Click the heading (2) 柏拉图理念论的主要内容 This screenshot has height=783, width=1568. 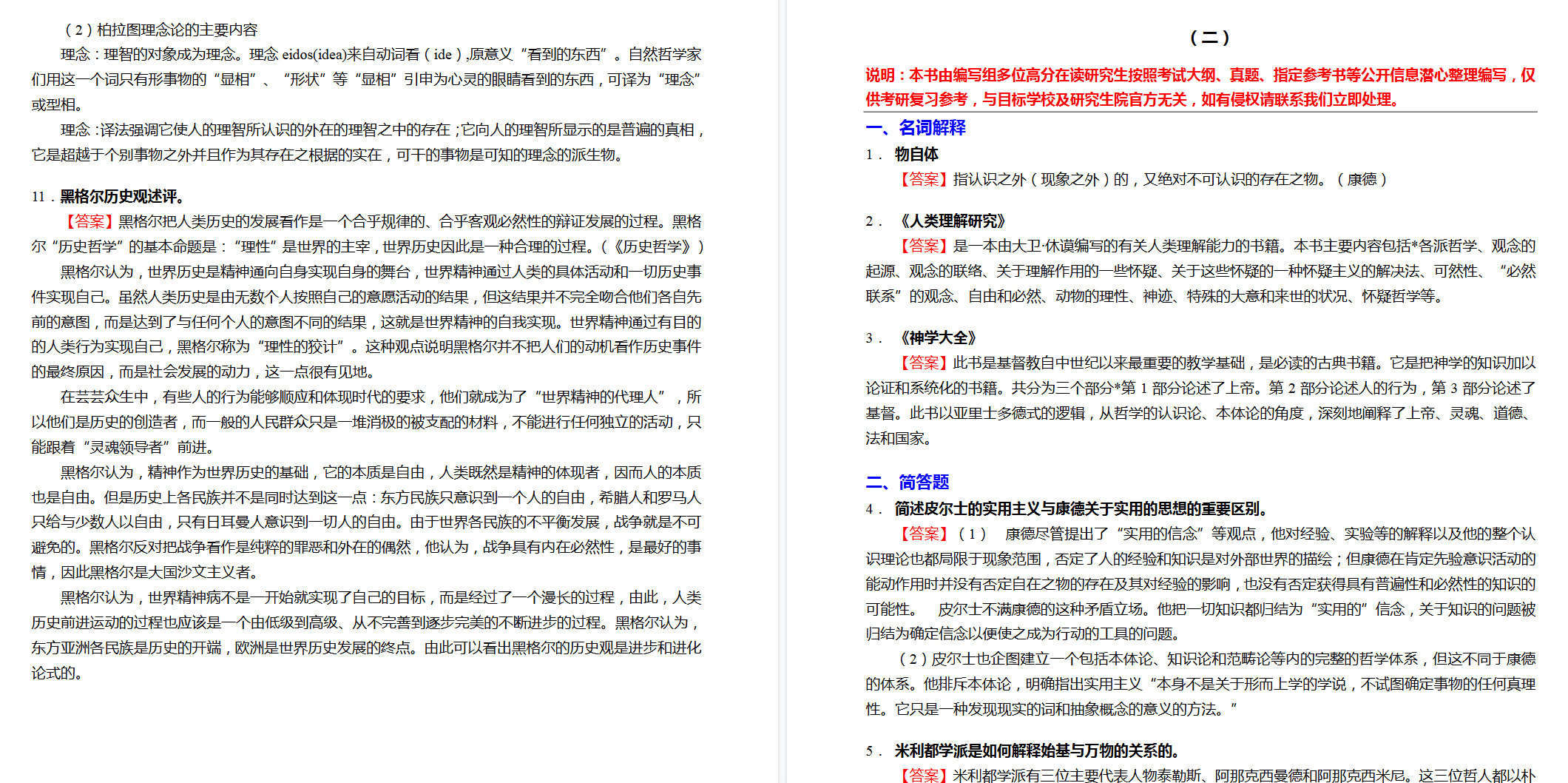pyautogui.click(x=161, y=30)
